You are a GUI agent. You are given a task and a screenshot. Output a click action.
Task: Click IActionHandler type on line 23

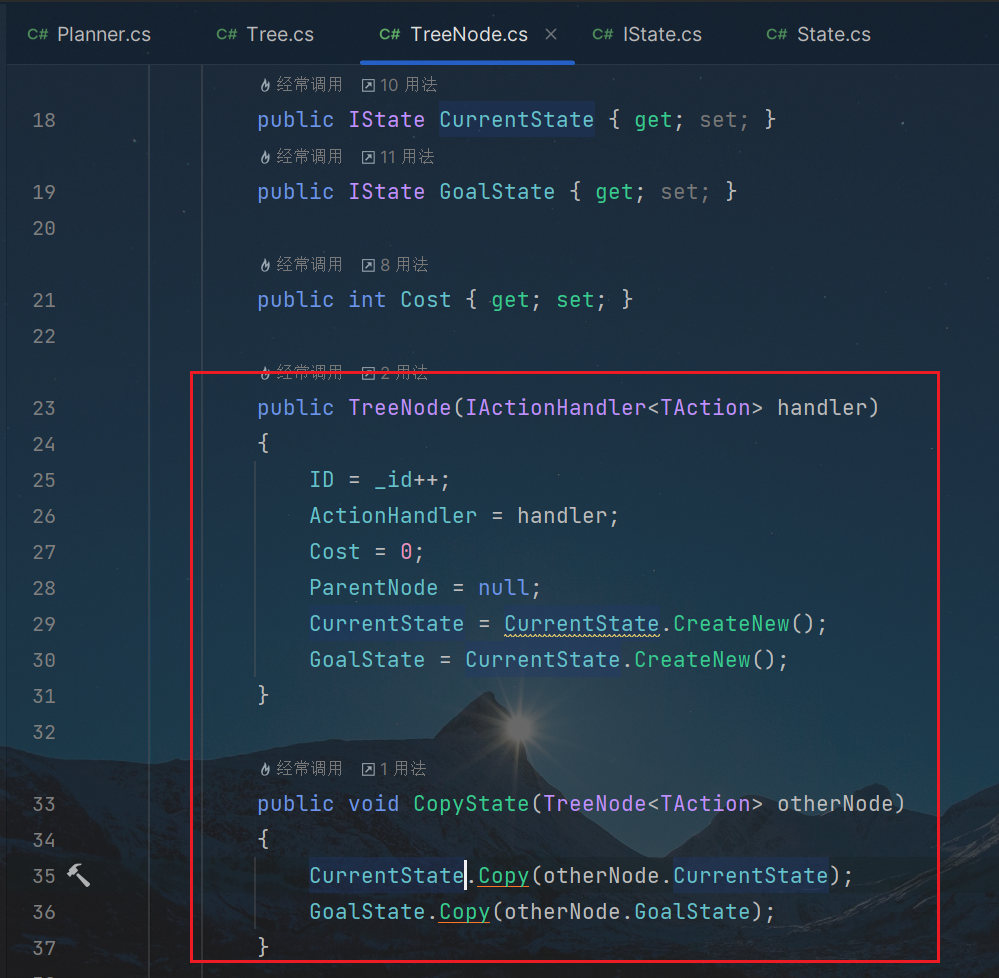pos(556,408)
